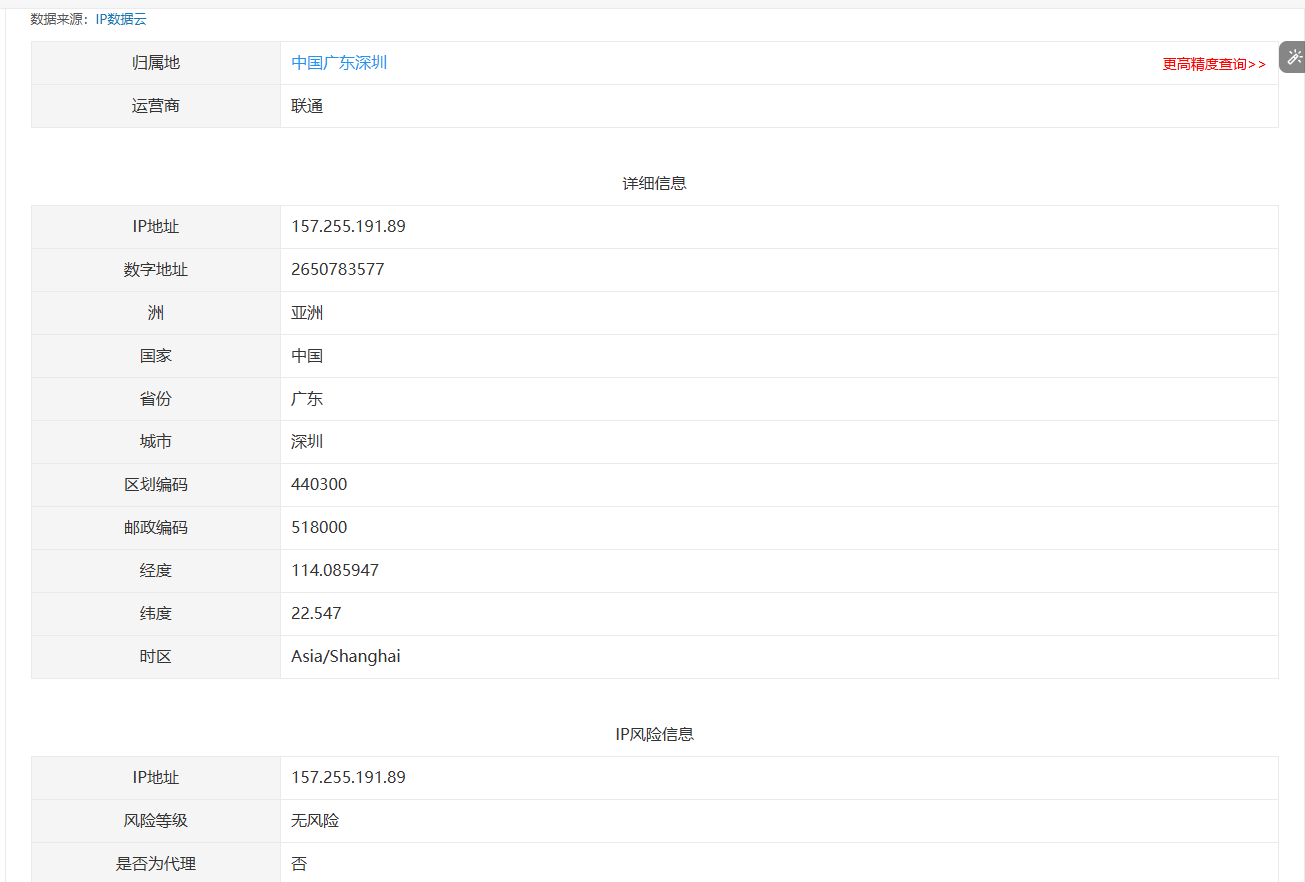Click the 详细信息 section heading

pyautogui.click(x=653, y=183)
